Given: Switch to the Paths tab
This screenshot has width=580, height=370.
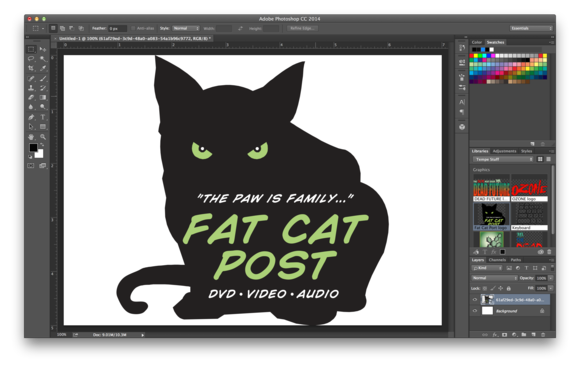Looking at the screenshot, I should tap(516, 260).
